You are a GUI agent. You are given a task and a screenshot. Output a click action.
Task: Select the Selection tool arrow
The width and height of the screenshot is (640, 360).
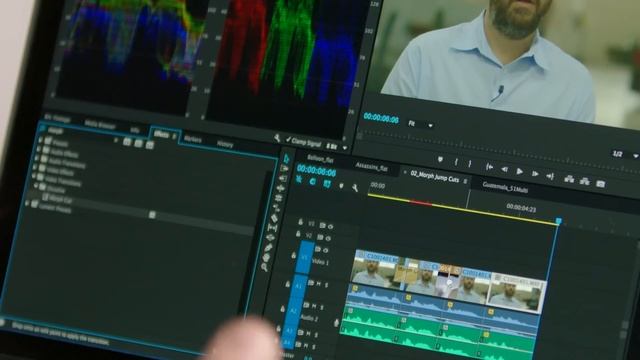tap(287, 158)
